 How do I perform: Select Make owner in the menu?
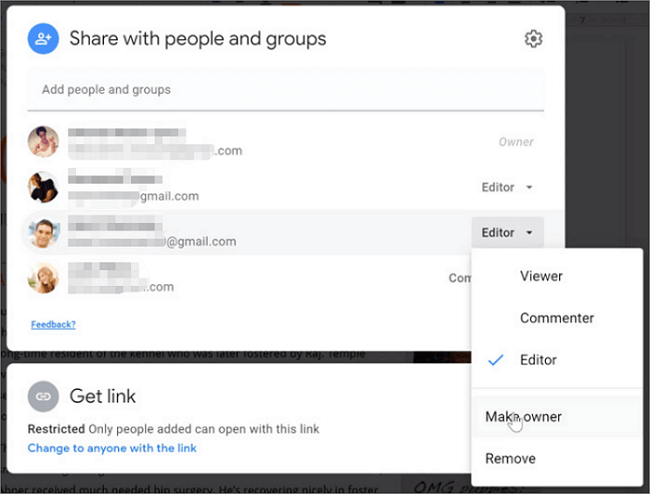click(x=523, y=416)
